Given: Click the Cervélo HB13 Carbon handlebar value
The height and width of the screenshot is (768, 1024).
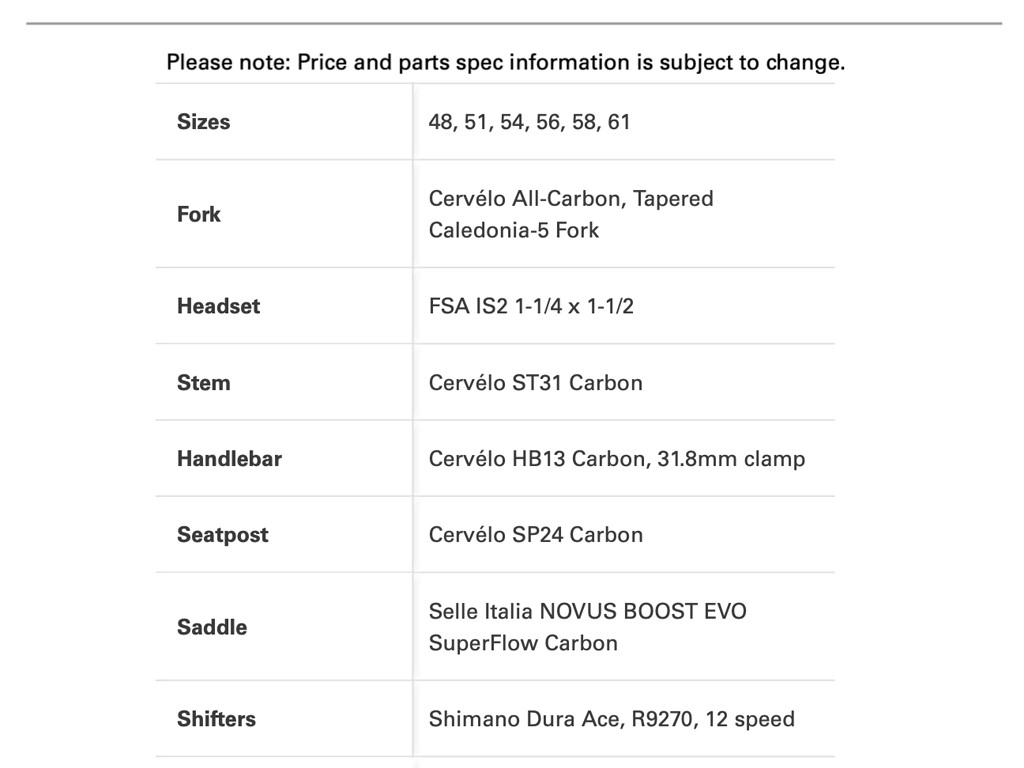Looking at the screenshot, I should pos(616,458).
